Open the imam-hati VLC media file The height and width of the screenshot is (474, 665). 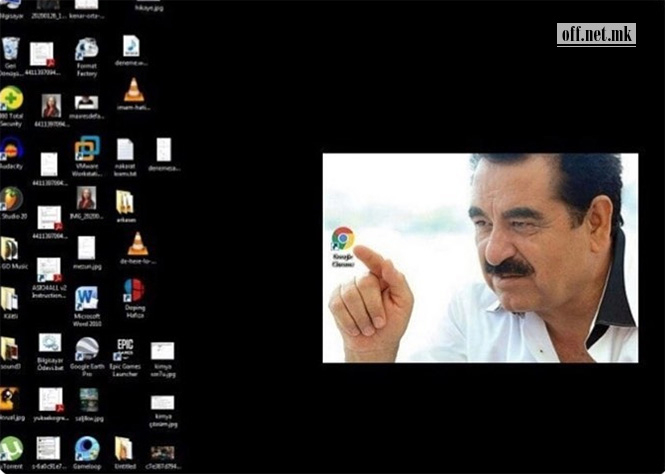coord(134,90)
